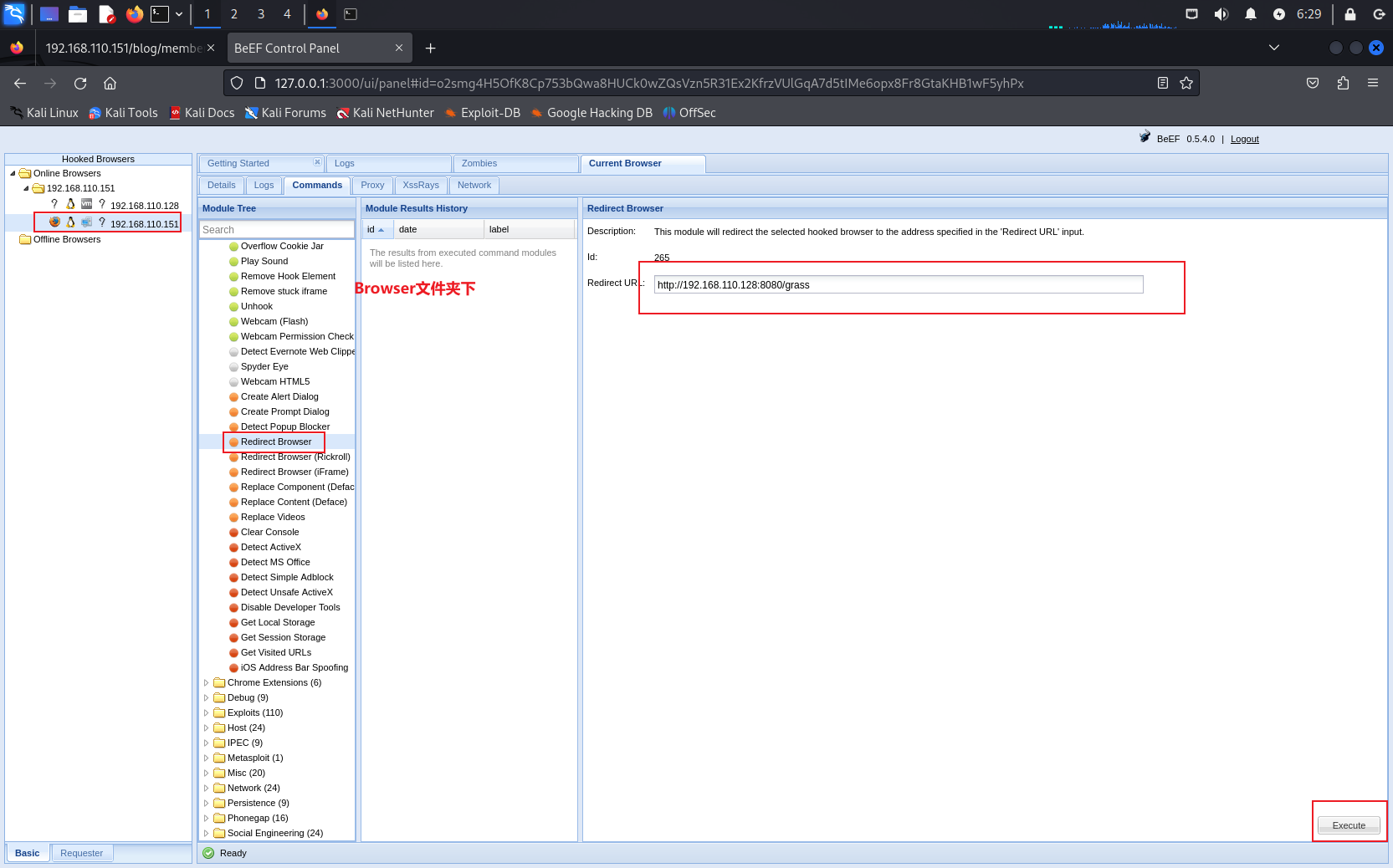Click the volume speaker tray icon
The image size is (1393, 868).
(x=1221, y=13)
